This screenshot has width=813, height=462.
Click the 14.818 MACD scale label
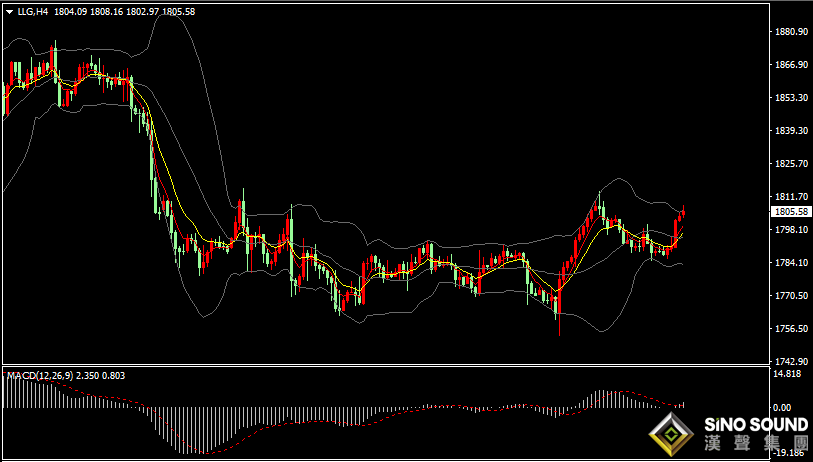coord(789,374)
